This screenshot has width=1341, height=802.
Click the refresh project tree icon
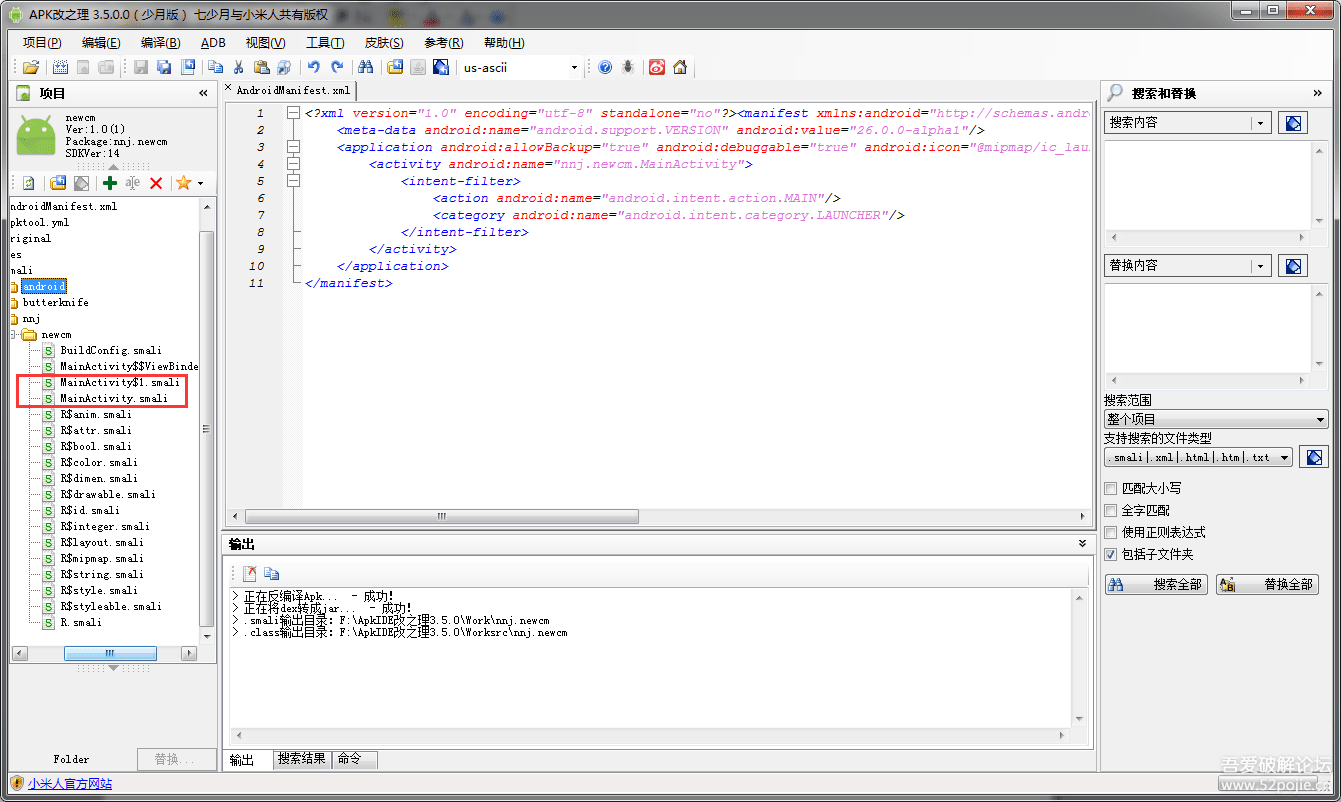click(x=29, y=183)
